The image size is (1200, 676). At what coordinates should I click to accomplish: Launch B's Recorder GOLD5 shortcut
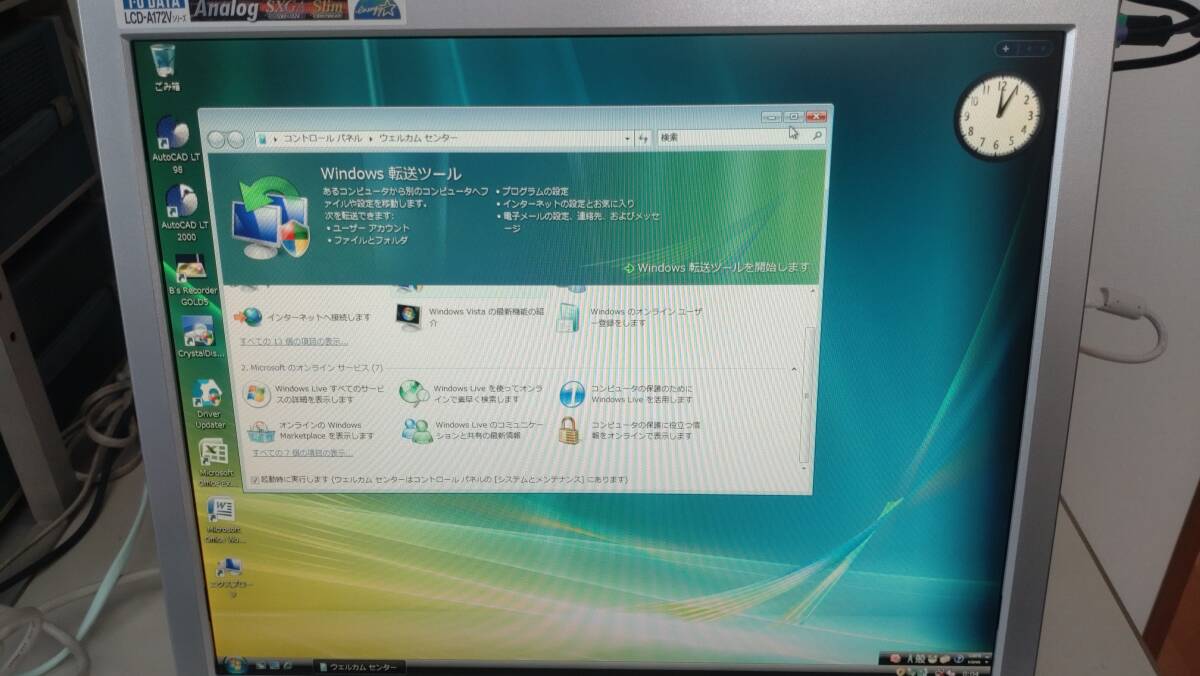tap(192, 280)
